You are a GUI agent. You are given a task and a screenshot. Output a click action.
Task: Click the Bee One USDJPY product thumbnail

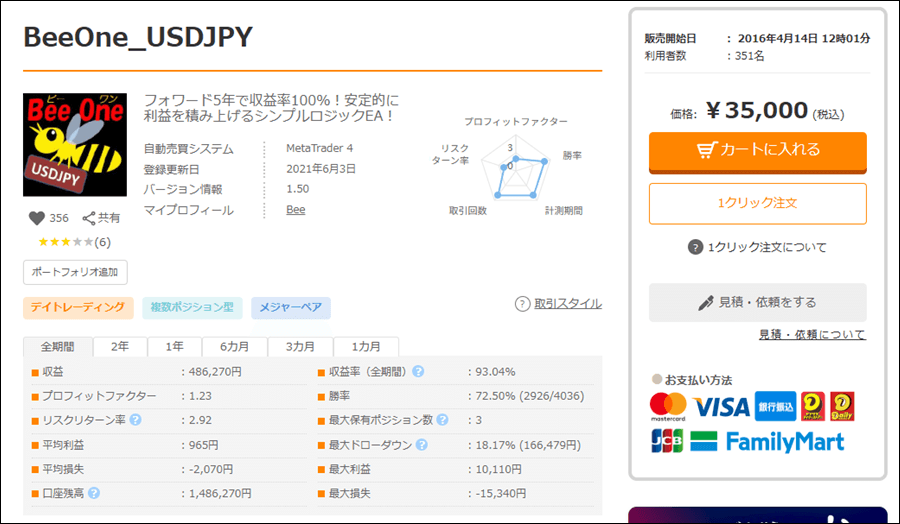(75, 145)
